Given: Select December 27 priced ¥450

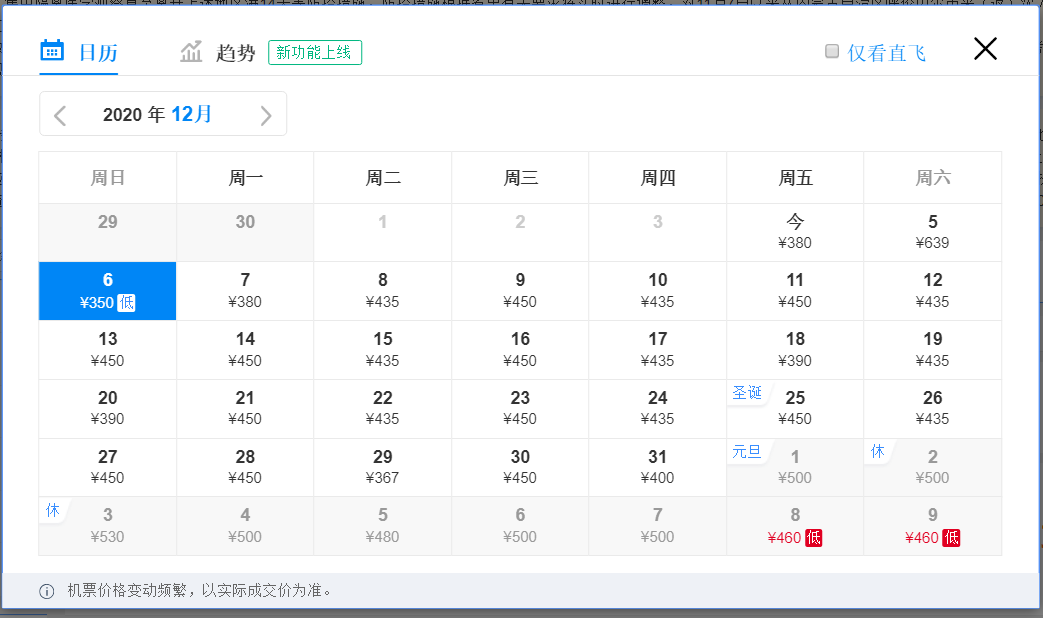Looking at the screenshot, I should [108, 467].
